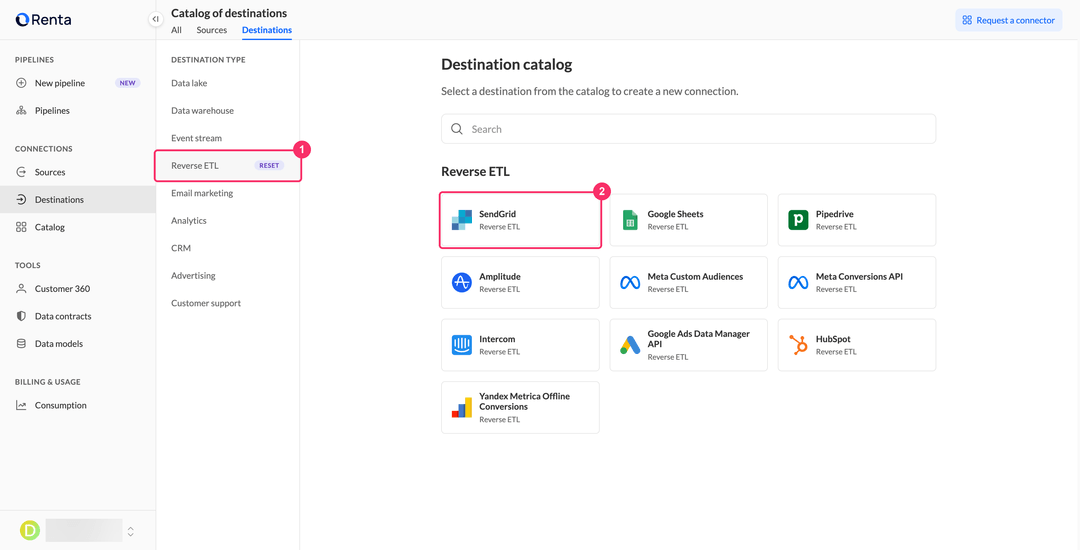Switch to the All tab
Screen dimensions: 1080x550
(x=176, y=30)
